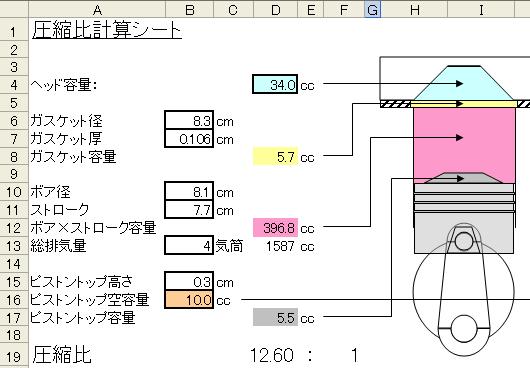The width and height of the screenshot is (530, 368).
Task: Select the piston top height cell 0.3
Action: (189, 281)
